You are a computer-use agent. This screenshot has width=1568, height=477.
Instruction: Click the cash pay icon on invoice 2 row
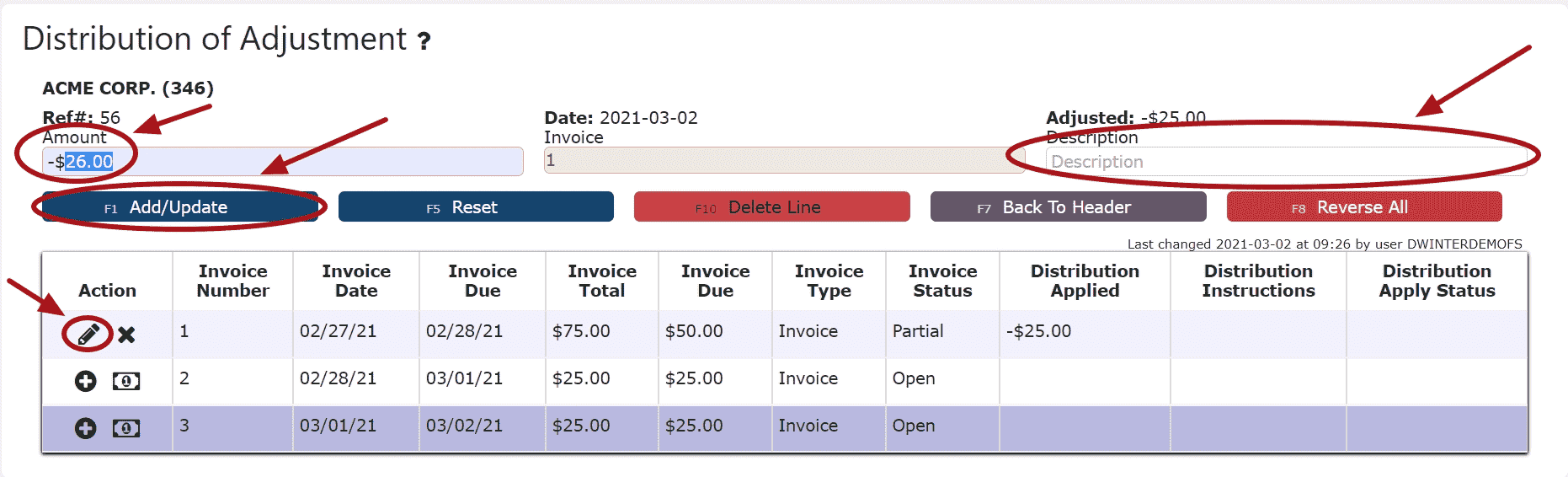[126, 382]
